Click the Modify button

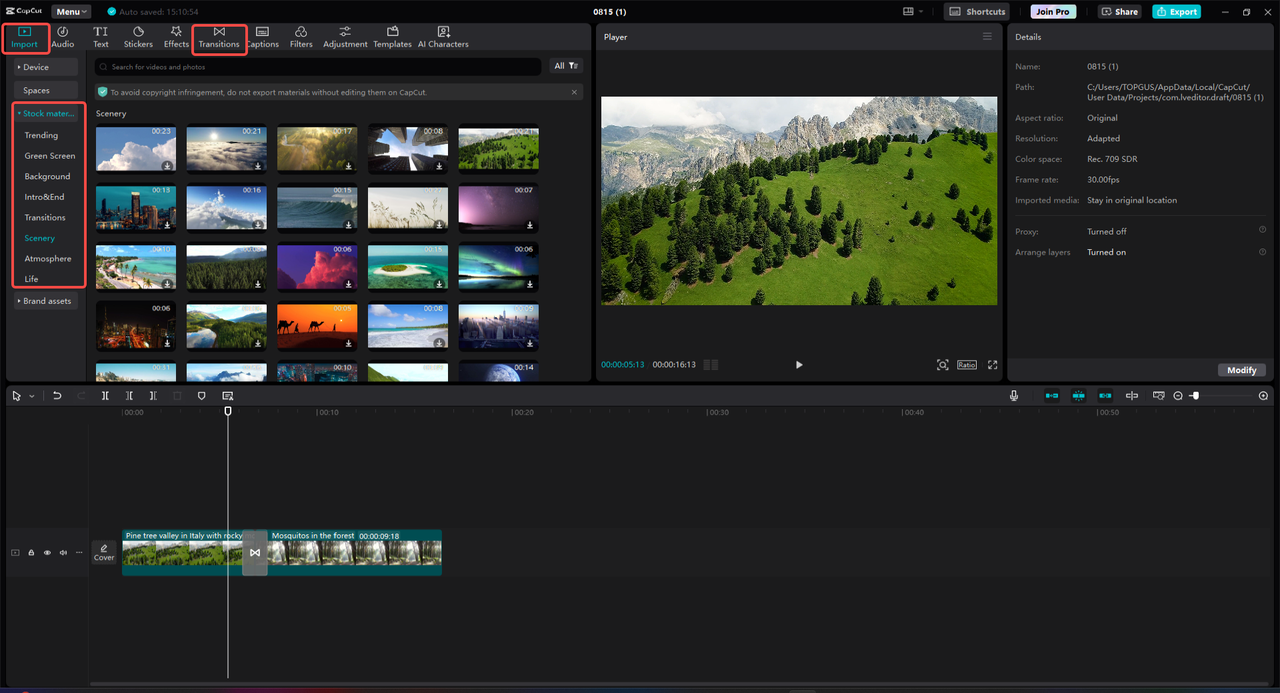click(x=1241, y=370)
